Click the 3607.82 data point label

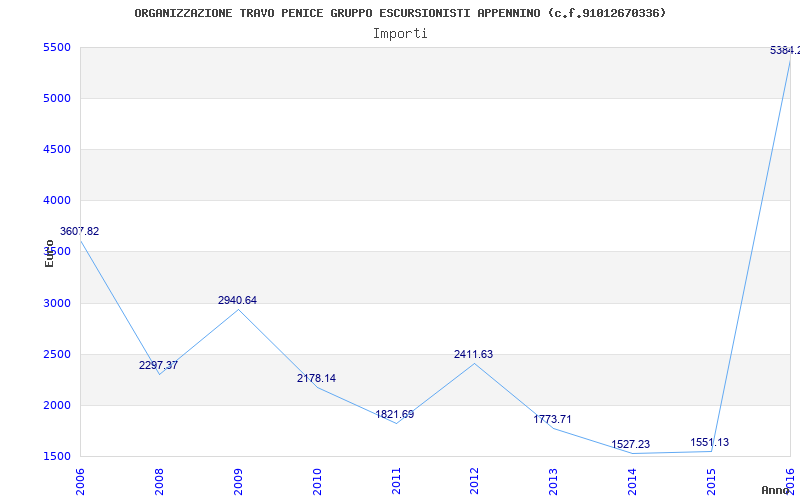pyautogui.click(x=80, y=231)
